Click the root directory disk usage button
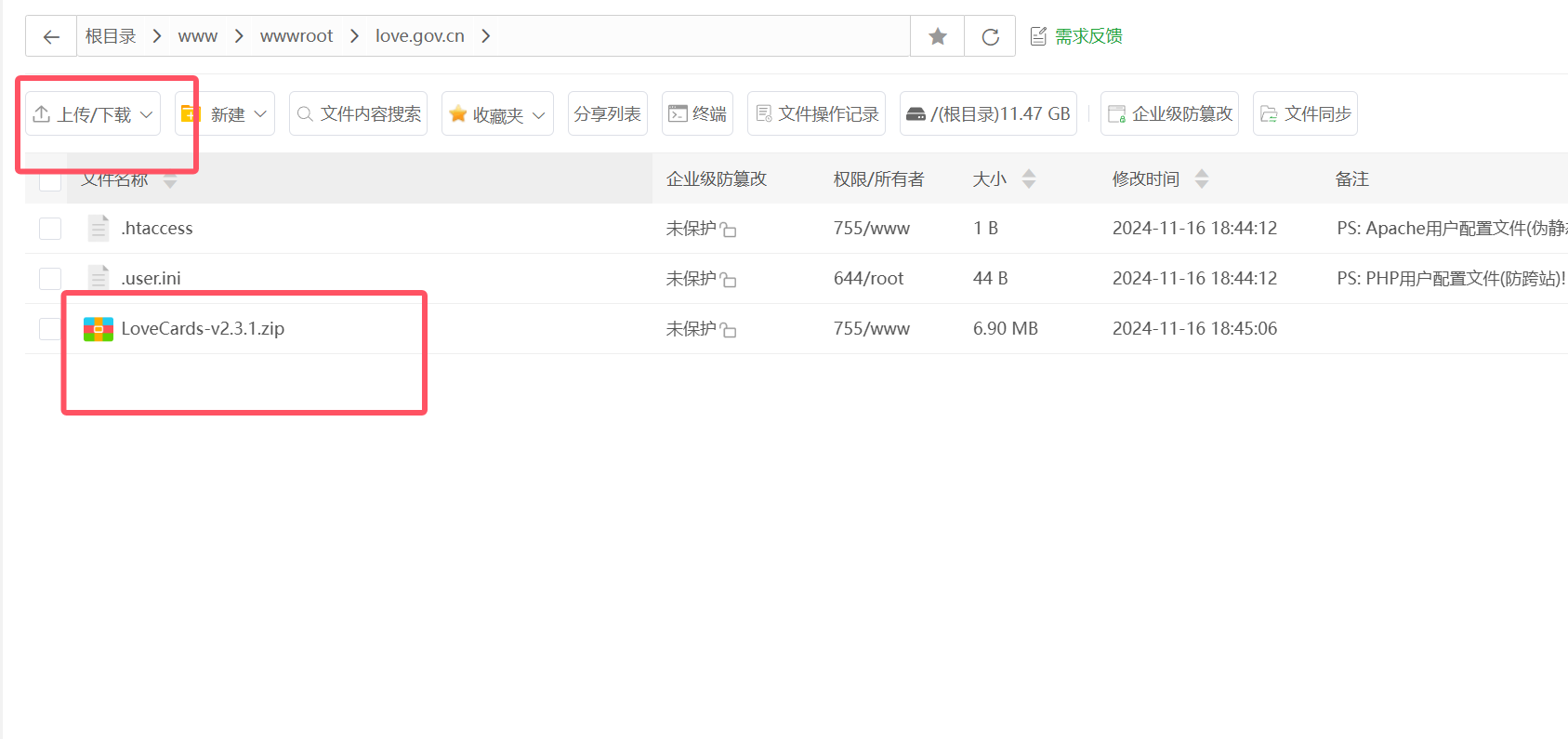 coord(988,113)
